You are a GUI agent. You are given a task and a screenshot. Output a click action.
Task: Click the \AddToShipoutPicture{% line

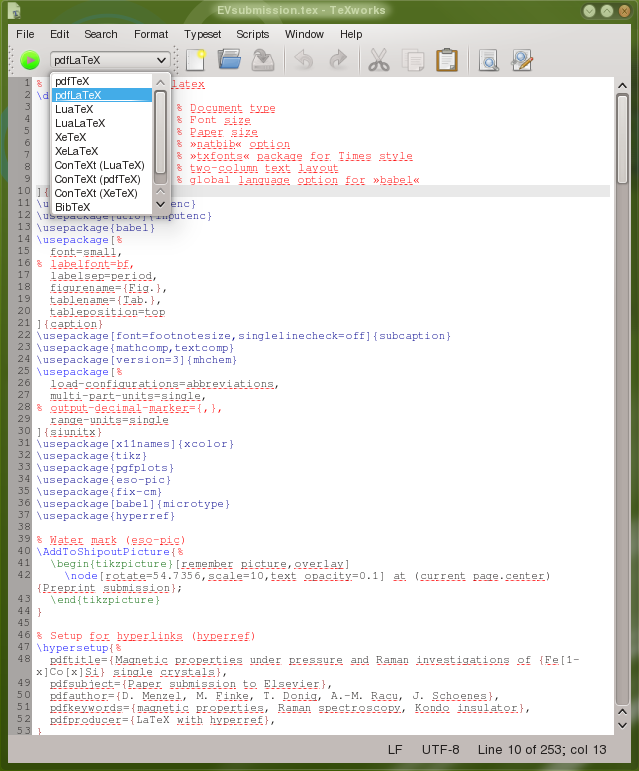click(110, 552)
